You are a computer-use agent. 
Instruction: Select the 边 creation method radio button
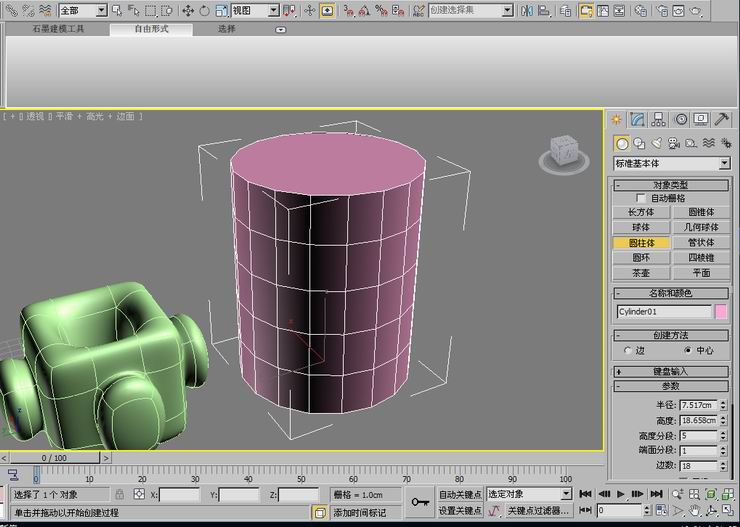tap(627, 350)
